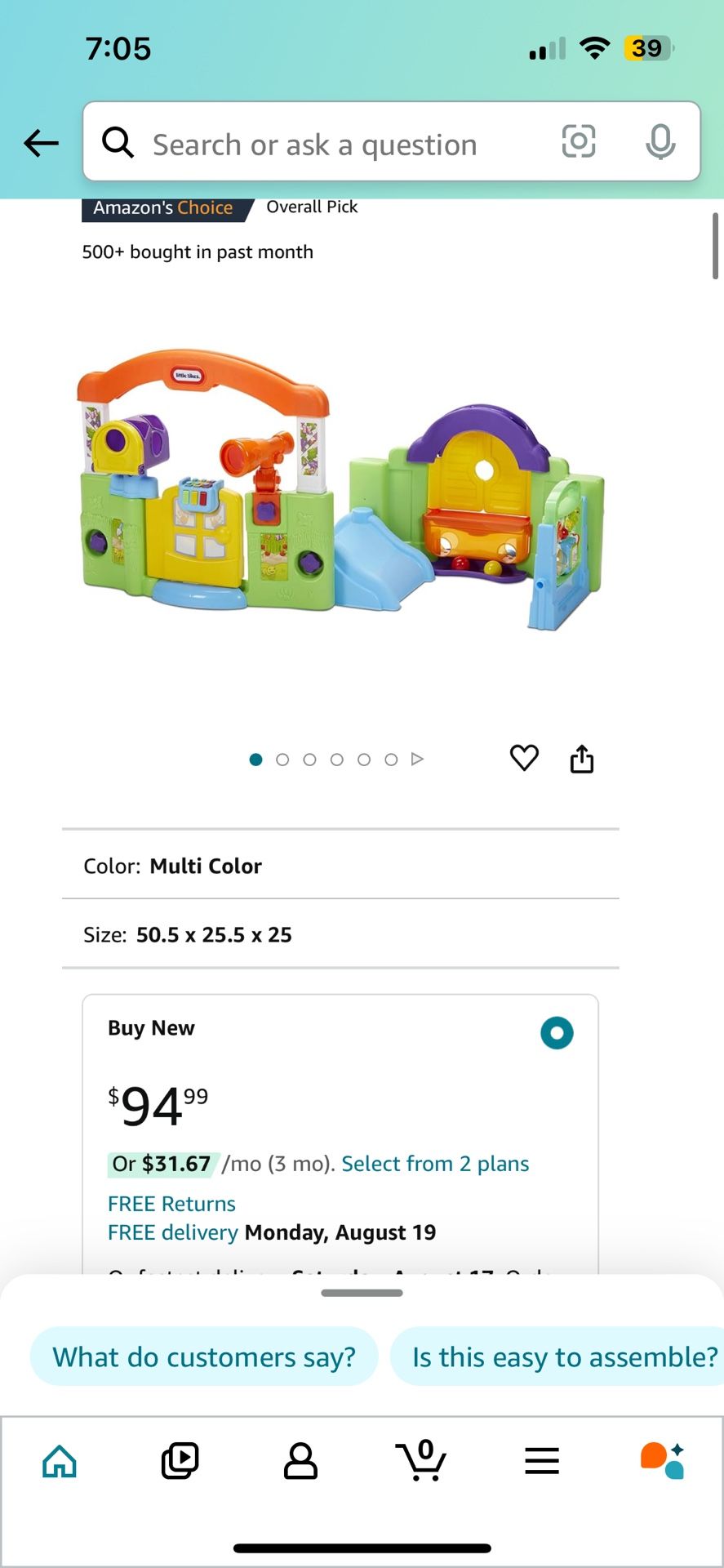Screen dimensions: 724x1568
Task: Add item to wishlist with heart icon
Action: pyautogui.click(x=524, y=758)
